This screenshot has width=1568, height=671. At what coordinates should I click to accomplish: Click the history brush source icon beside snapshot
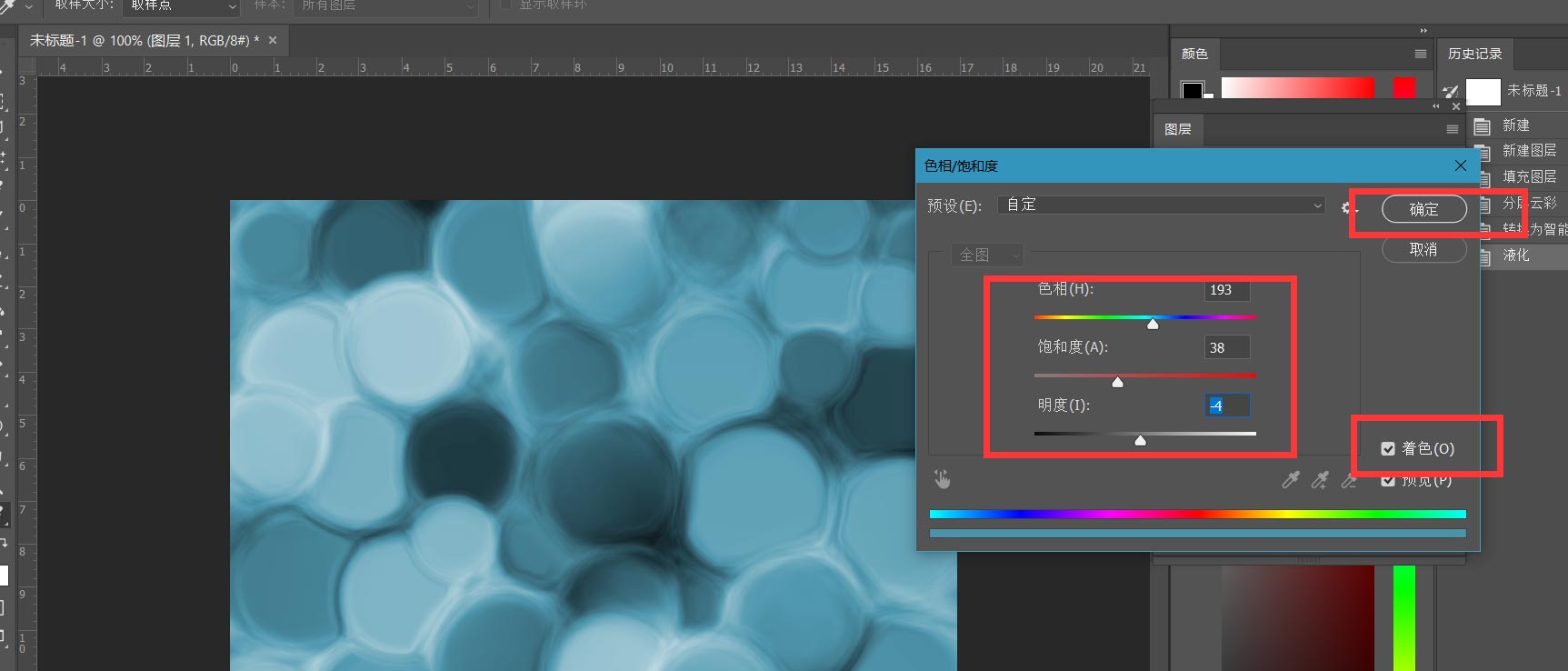point(1450,92)
